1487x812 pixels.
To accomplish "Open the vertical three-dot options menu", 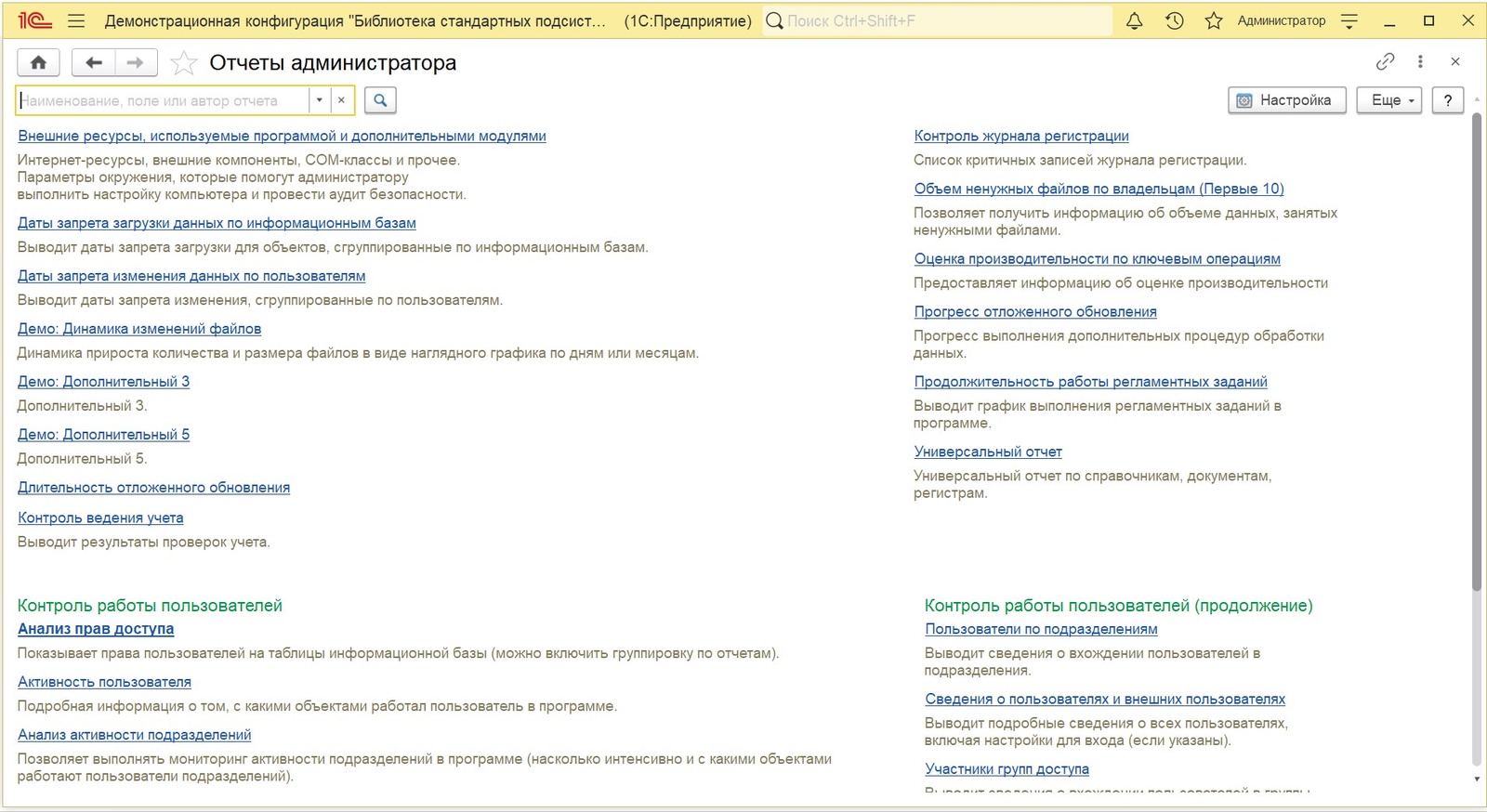I will (x=1420, y=61).
